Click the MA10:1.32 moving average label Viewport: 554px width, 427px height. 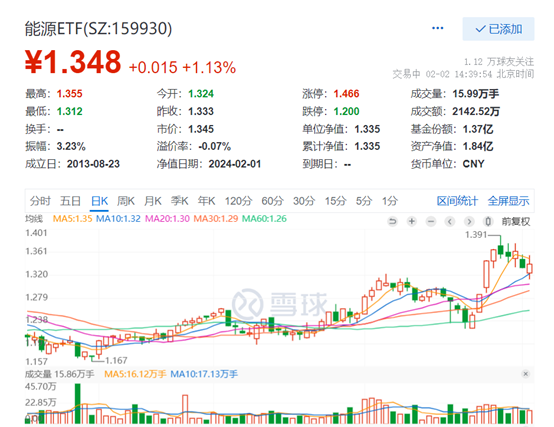(118, 219)
